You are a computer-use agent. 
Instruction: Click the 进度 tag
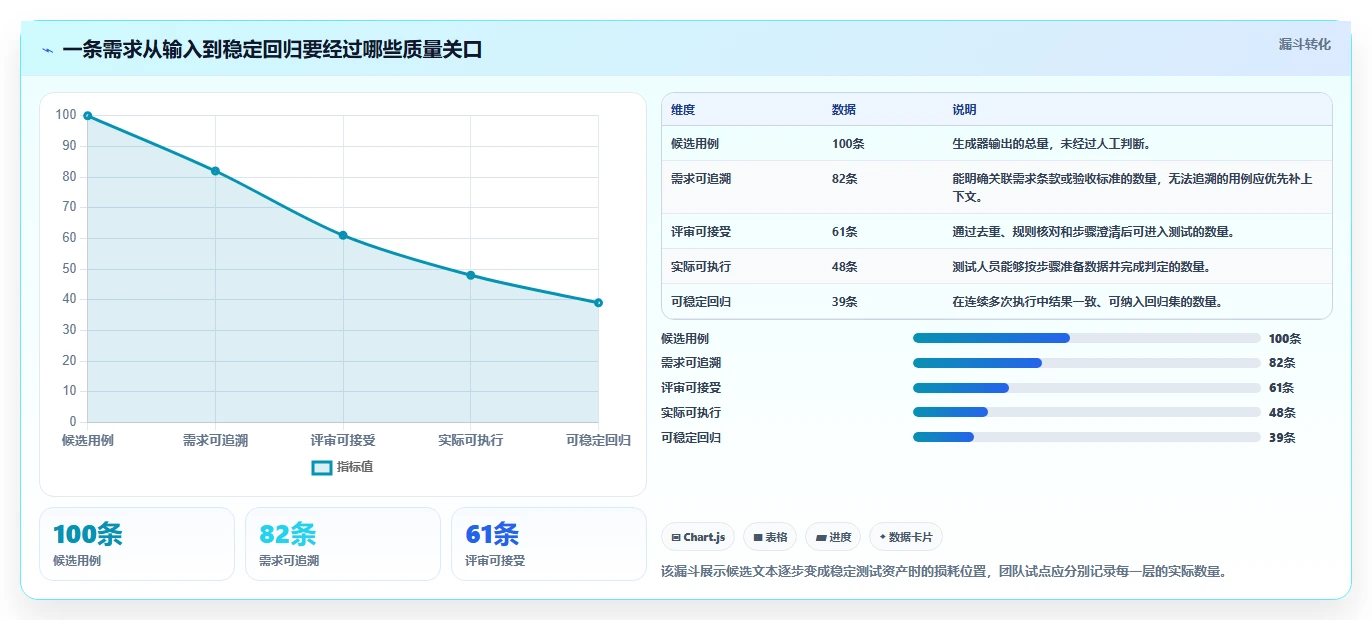[x=833, y=537]
